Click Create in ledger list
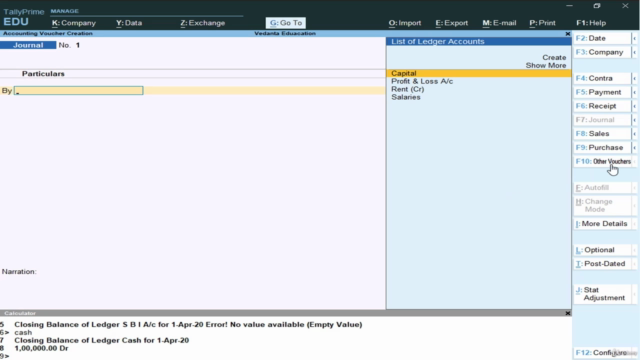Viewport: 640px width, 360px height. [554, 58]
